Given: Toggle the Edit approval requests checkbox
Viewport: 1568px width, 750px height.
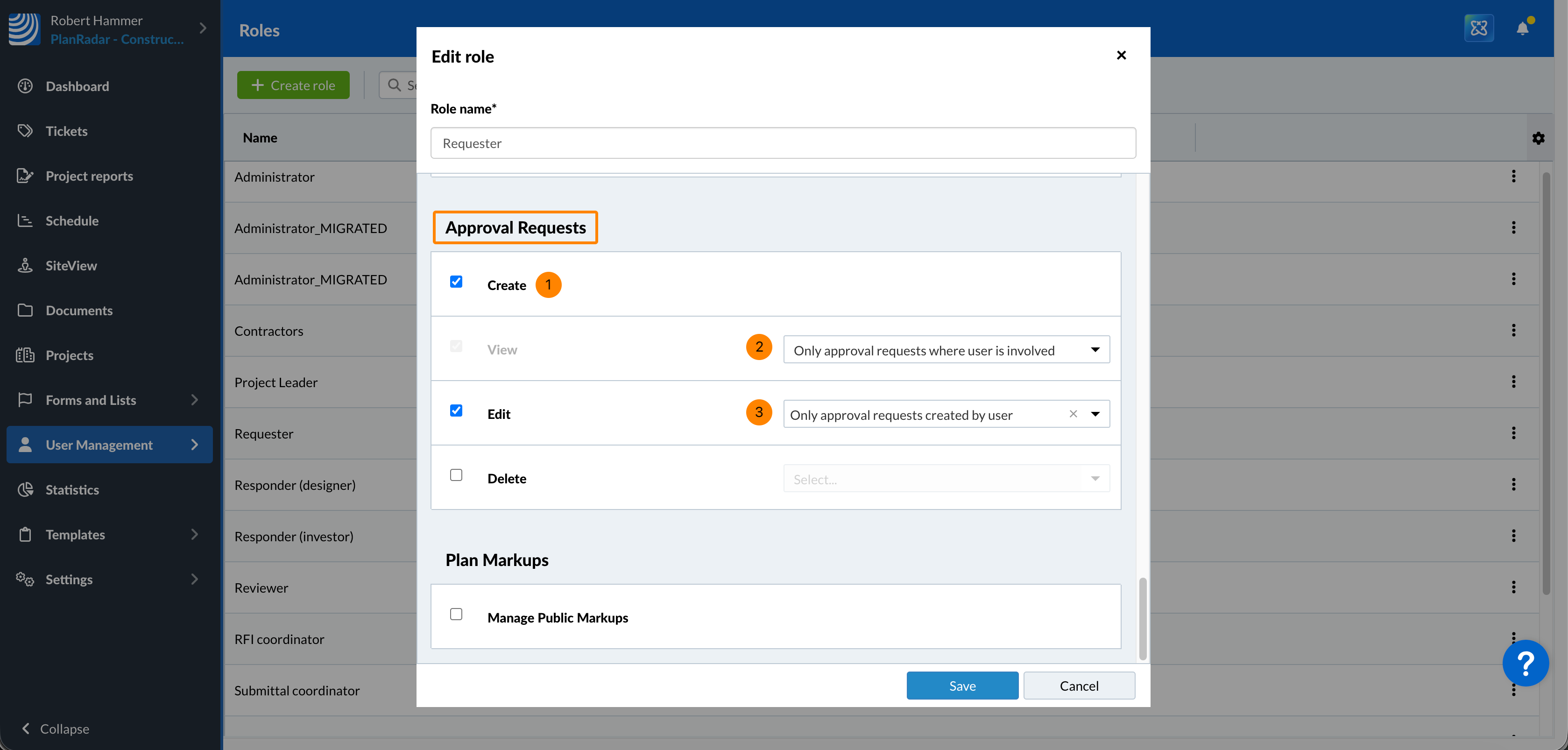Looking at the screenshot, I should [456, 411].
